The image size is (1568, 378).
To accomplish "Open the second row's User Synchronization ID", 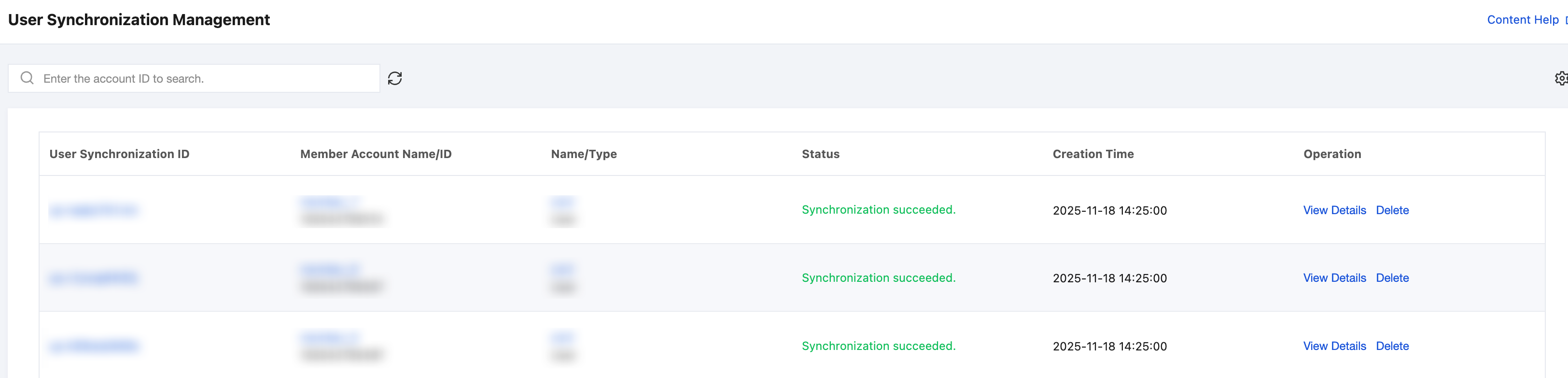I will (x=94, y=278).
